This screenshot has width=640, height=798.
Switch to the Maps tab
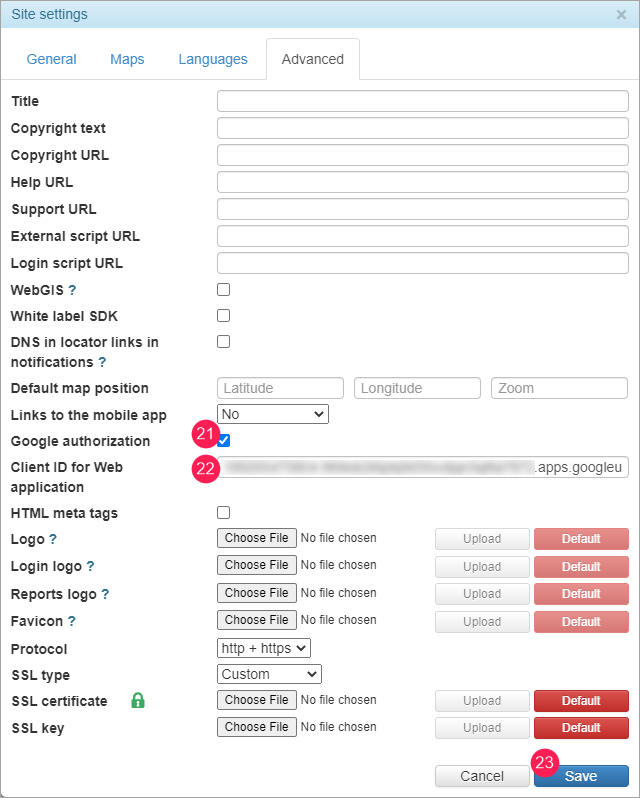(x=127, y=59)
